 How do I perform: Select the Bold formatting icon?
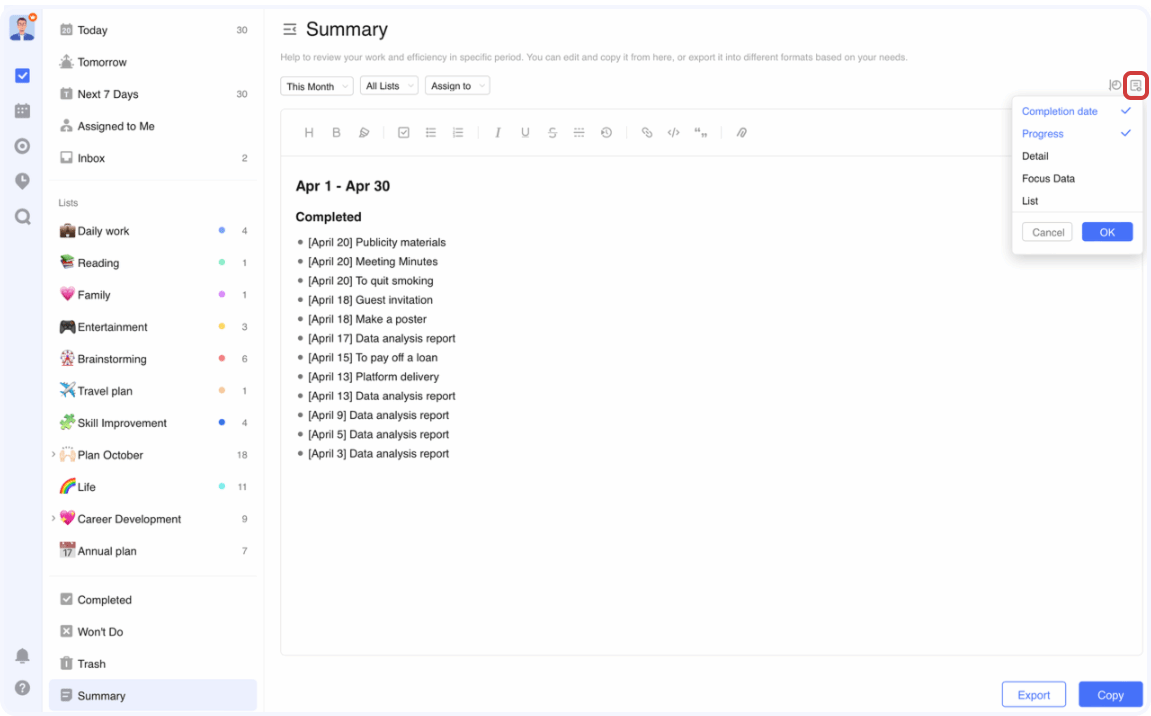pos(336,132)
